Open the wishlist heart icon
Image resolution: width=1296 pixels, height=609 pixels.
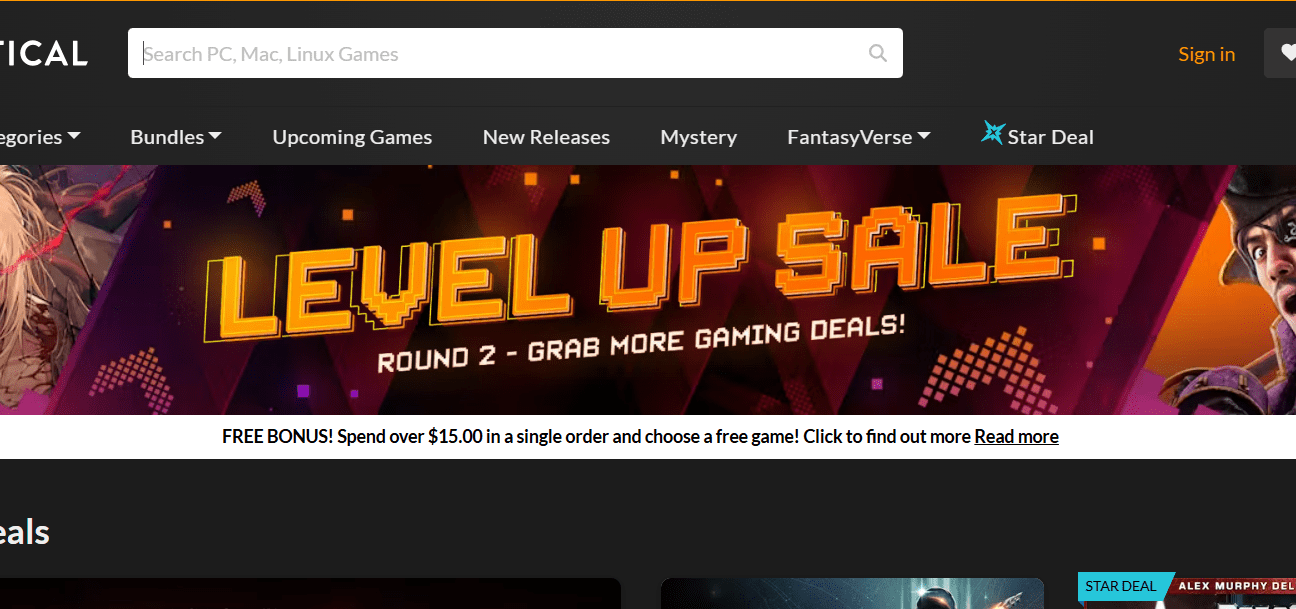pos(1286,53)
